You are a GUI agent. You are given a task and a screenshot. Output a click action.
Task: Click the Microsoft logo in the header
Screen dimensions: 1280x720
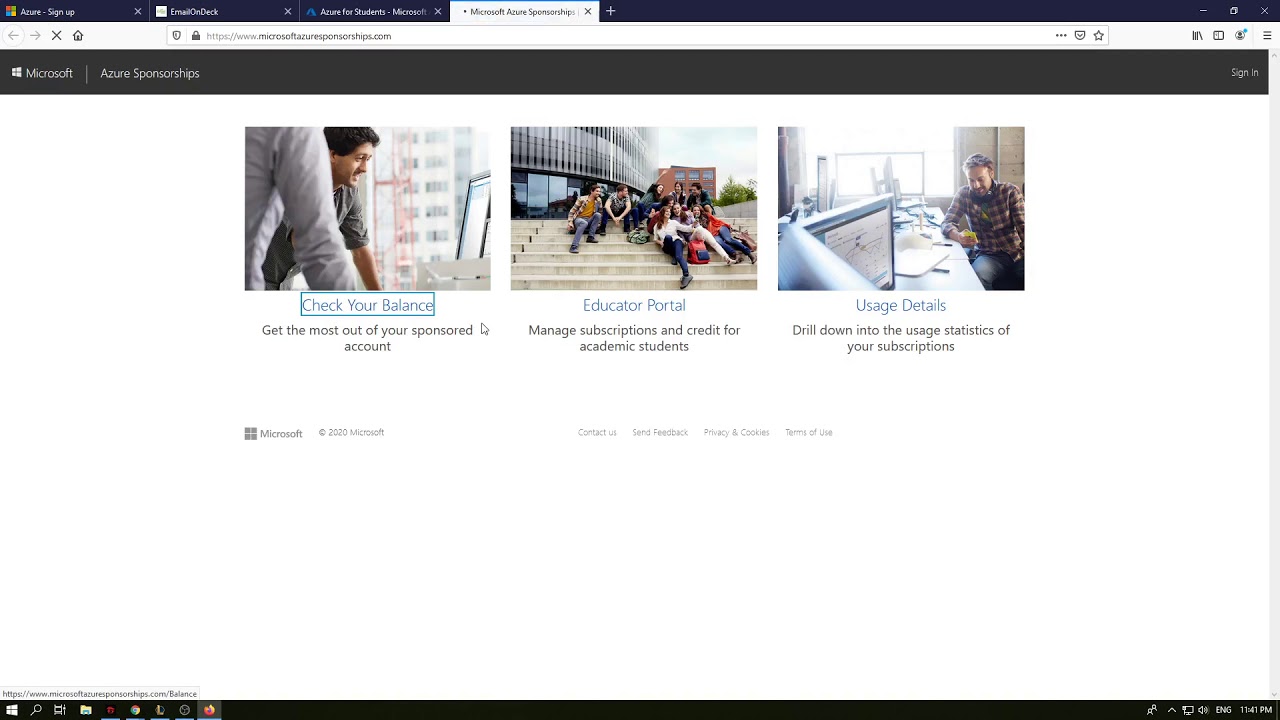click(42, 73)
